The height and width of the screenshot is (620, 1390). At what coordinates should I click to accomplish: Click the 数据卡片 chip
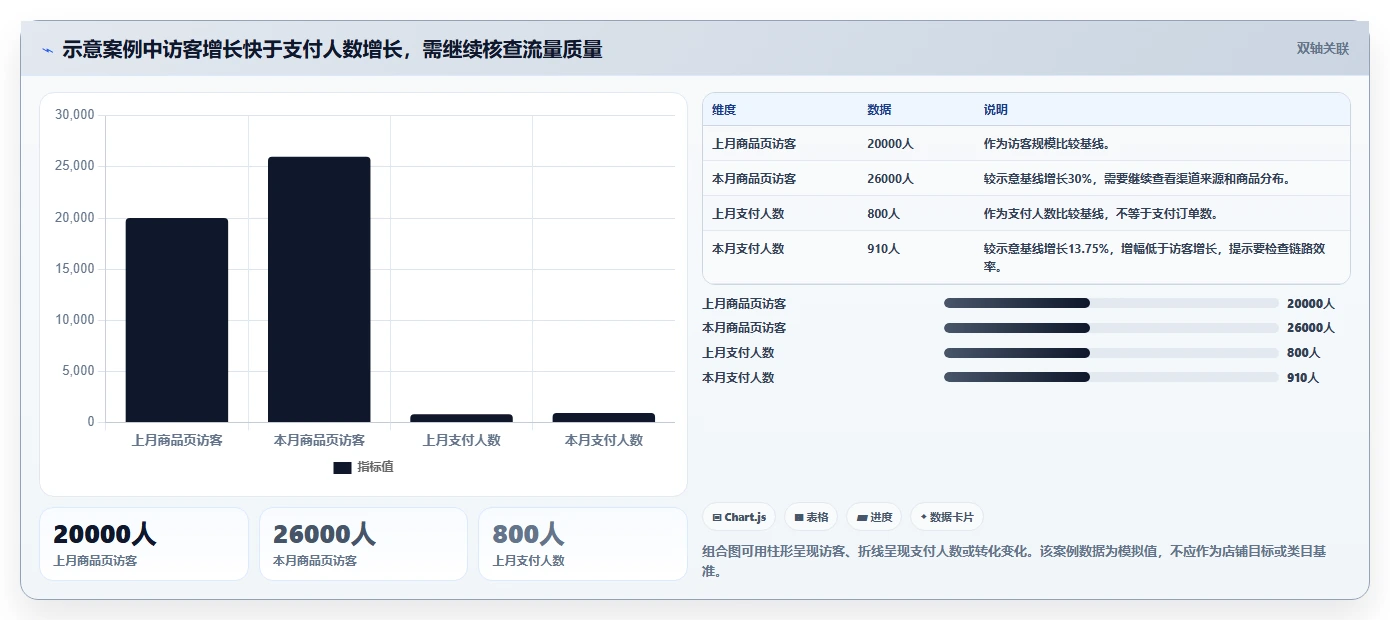pyautogui.click(x=947, y=517)
